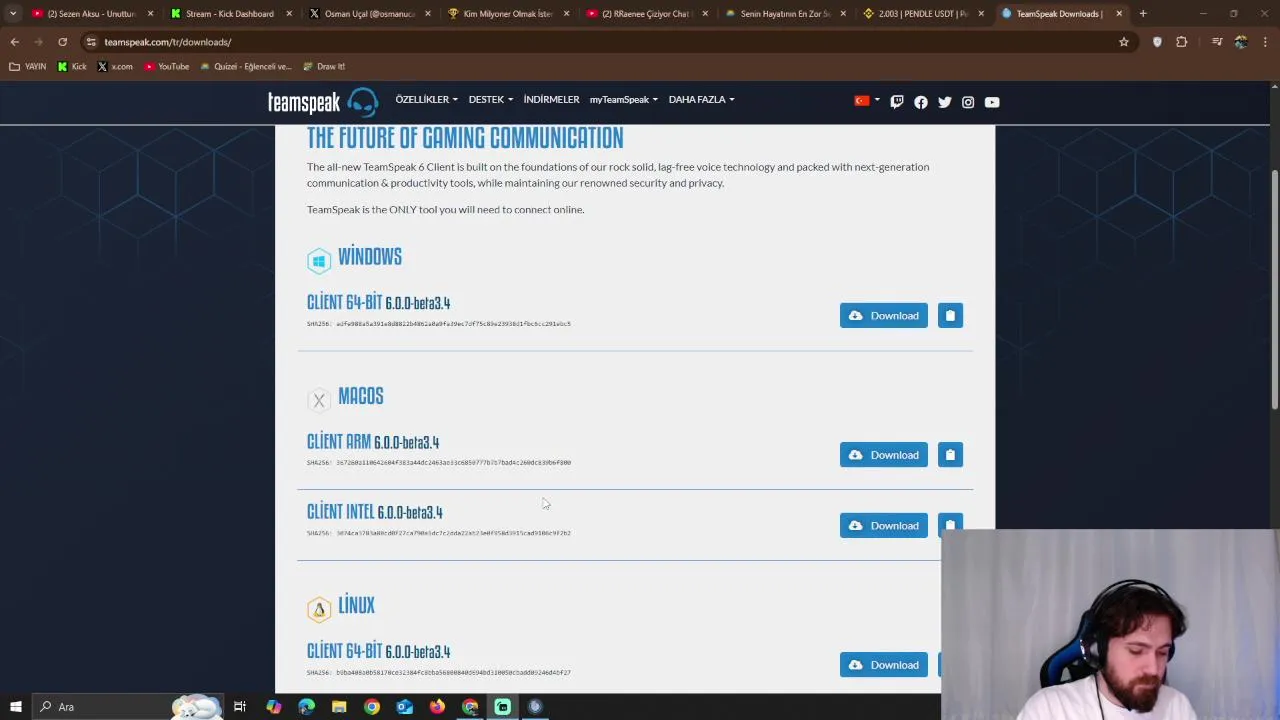
Task: Open the Draw It! bookmark
Action: [324, 67]
